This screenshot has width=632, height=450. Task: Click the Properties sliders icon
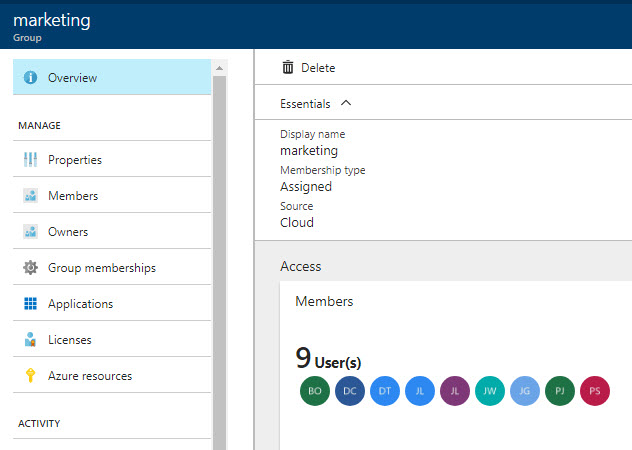[x=30, y=160]
